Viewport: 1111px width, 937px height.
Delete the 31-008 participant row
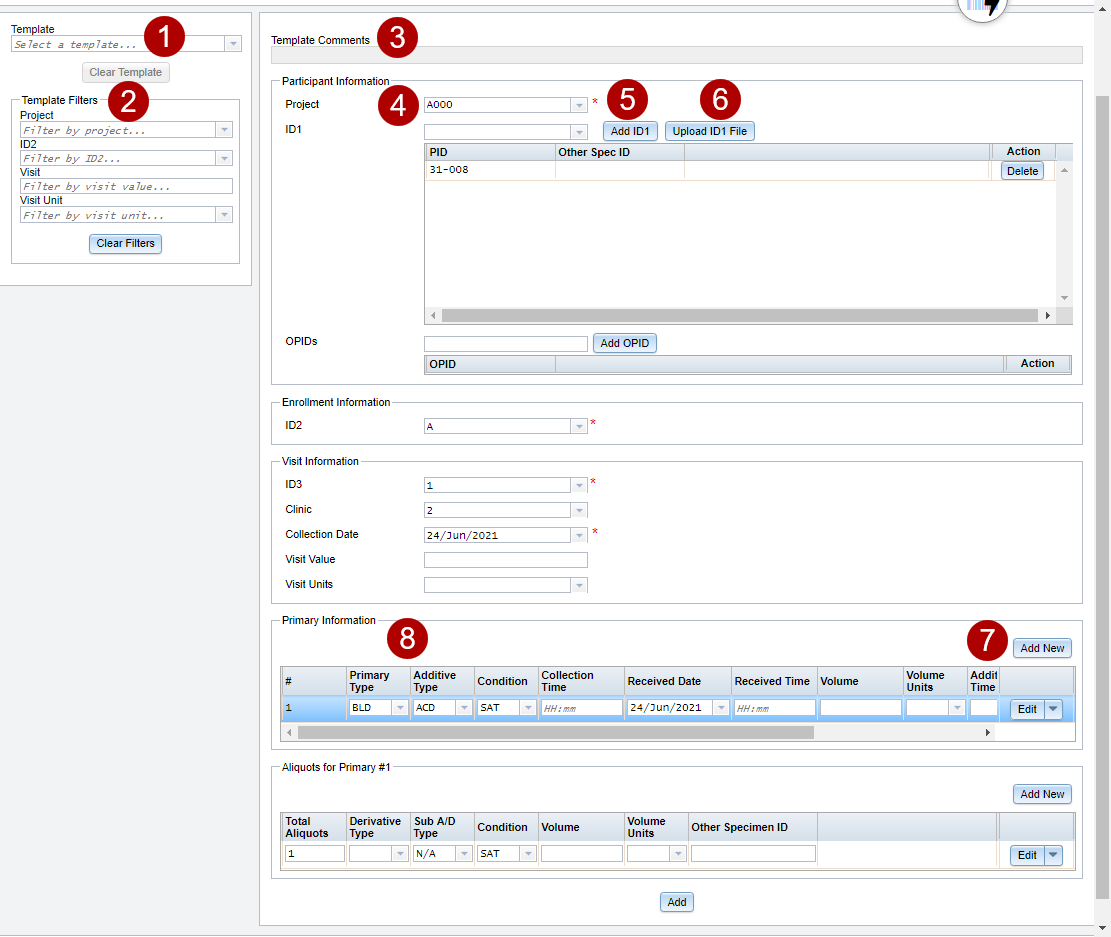point(1022,171)
